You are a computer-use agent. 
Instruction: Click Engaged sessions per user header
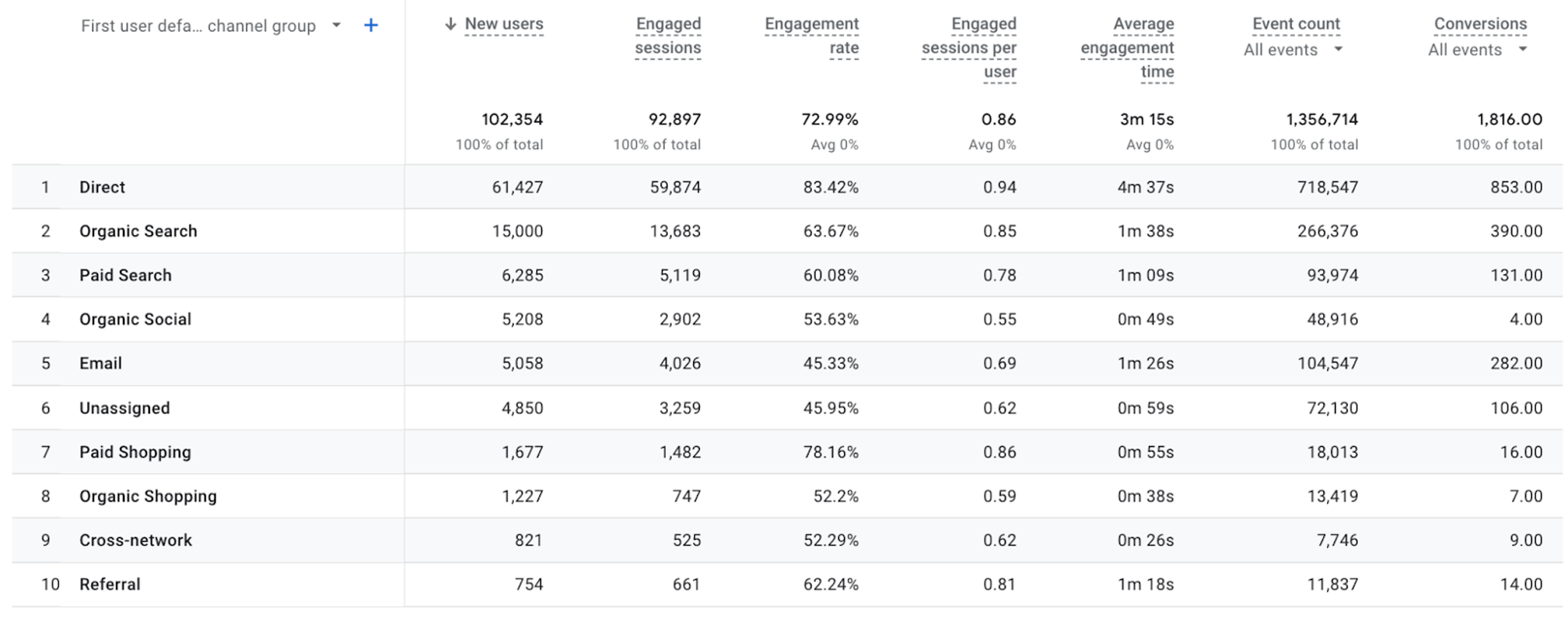coord(969,47)
